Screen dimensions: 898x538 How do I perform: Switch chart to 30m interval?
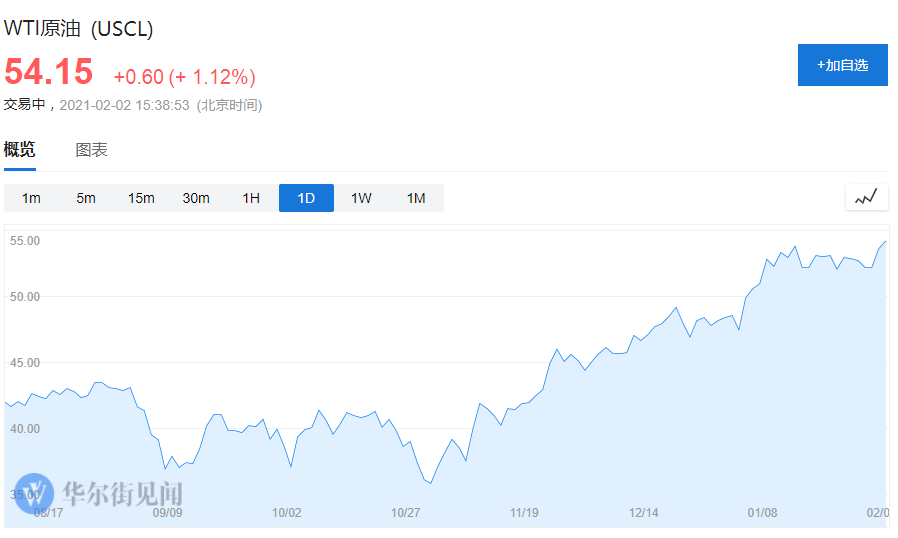[x=196, y=198]
